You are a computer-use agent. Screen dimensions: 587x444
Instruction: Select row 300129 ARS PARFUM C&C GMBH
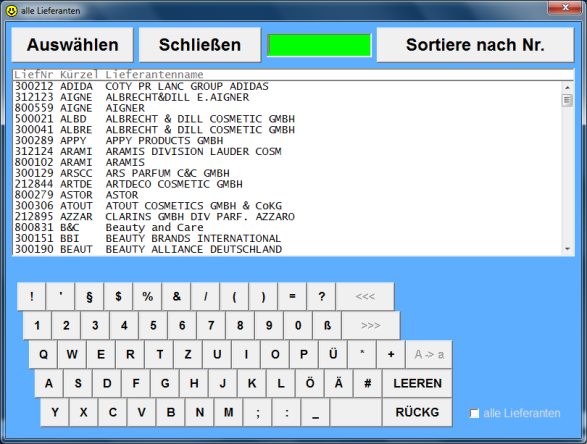point(288,173)
